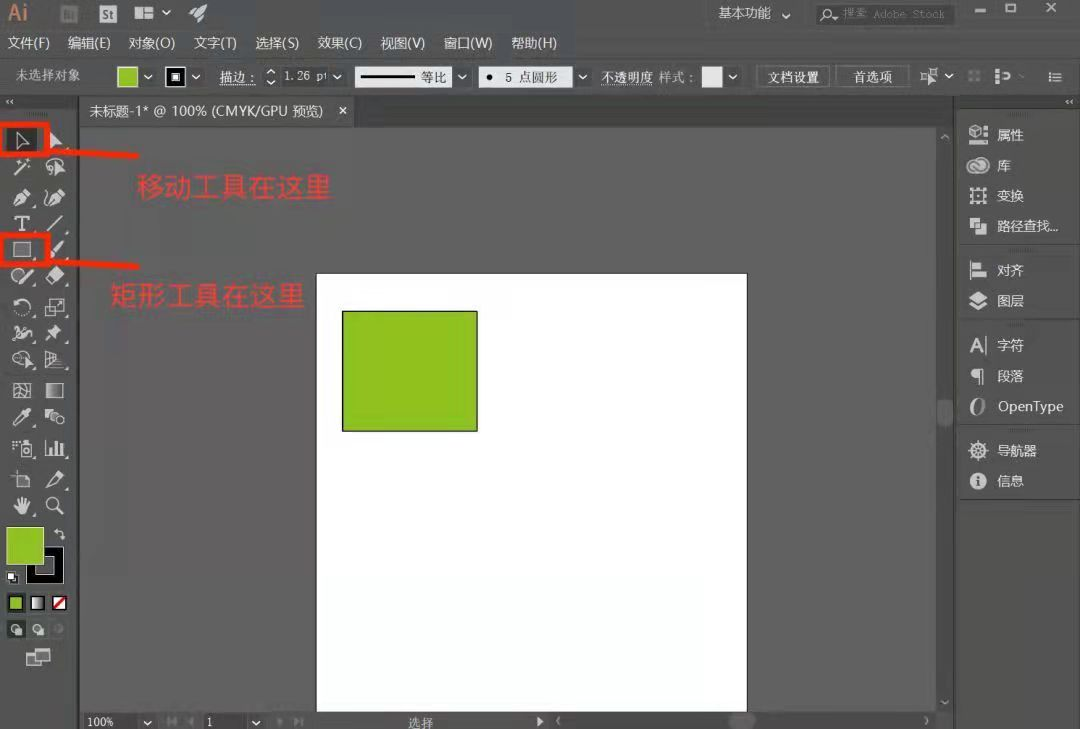Open Adobe Stock (St) icon
This screenshot has height=729, width=1080.
pyautogui.click(x=108, y=14)
